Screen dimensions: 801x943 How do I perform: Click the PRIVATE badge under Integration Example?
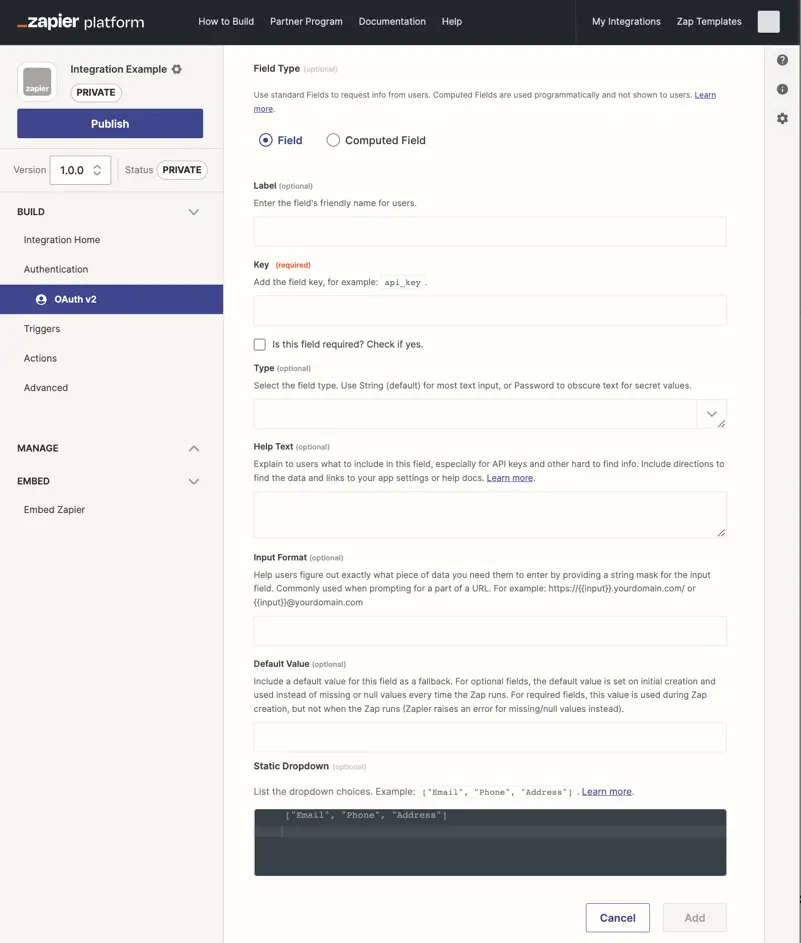click(x=96, y=93)
